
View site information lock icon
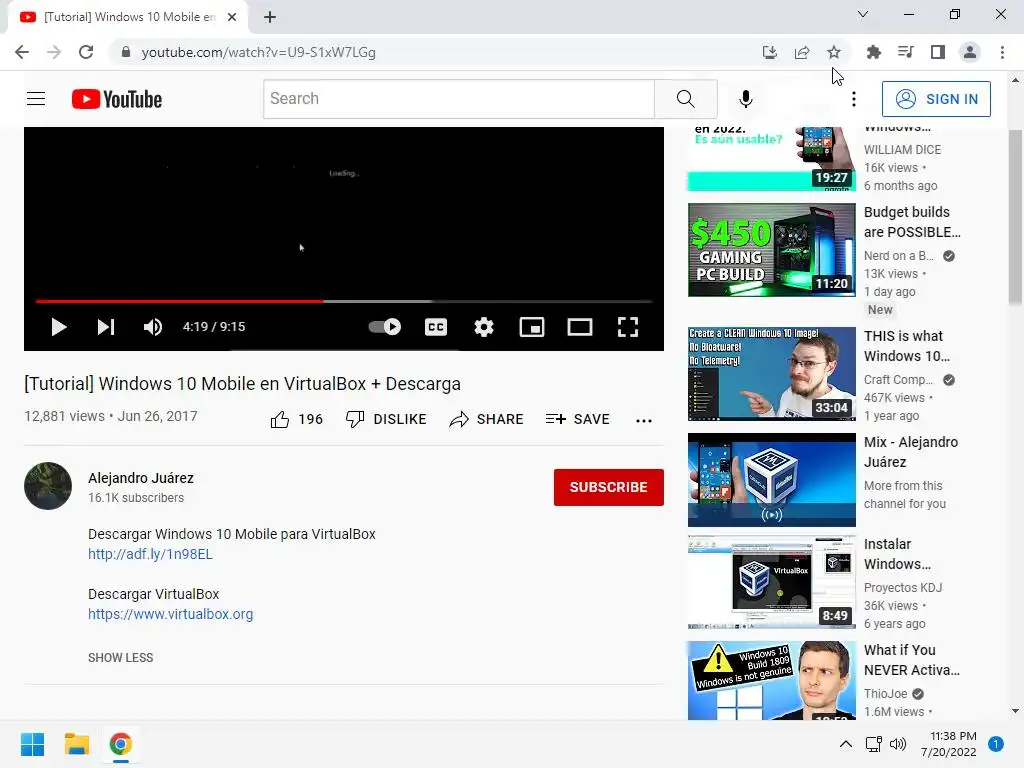[126, 52]
